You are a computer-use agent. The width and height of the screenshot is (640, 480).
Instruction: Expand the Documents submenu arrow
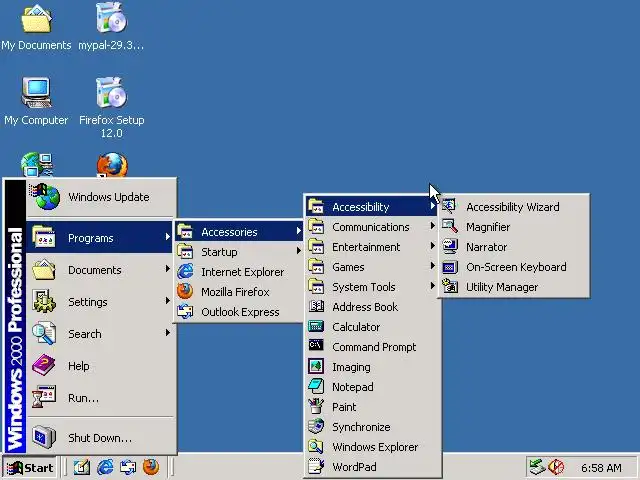tap(167, 269)
